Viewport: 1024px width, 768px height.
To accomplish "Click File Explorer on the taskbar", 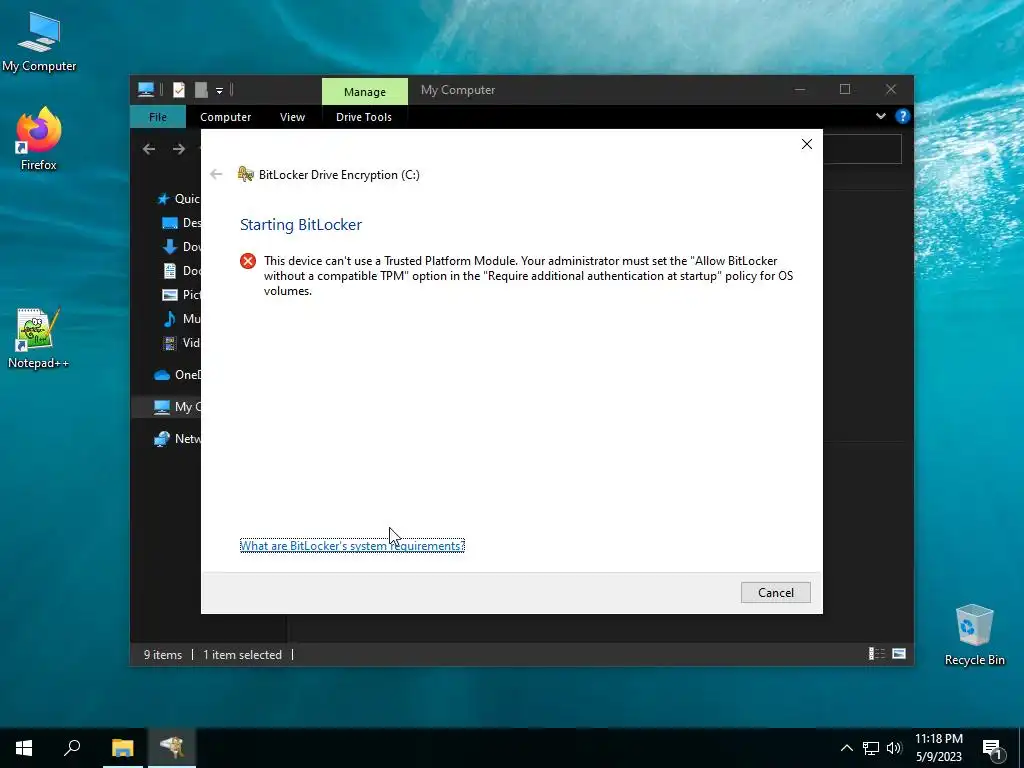I will pos(122,748).
